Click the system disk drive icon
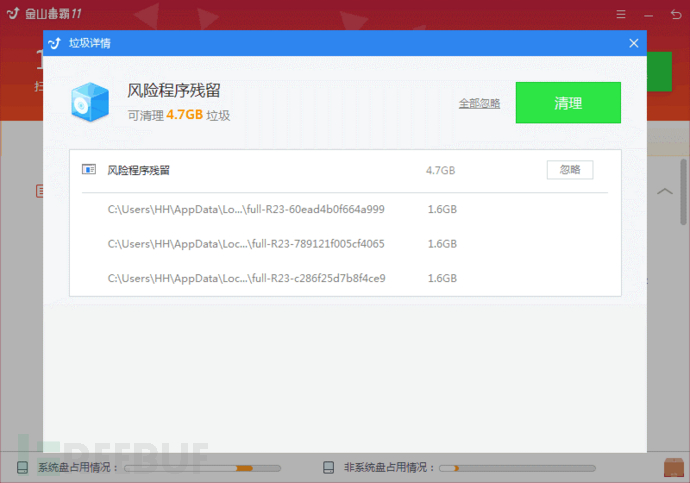The width and height of the screenshot is (690, 483). [22, 467]
